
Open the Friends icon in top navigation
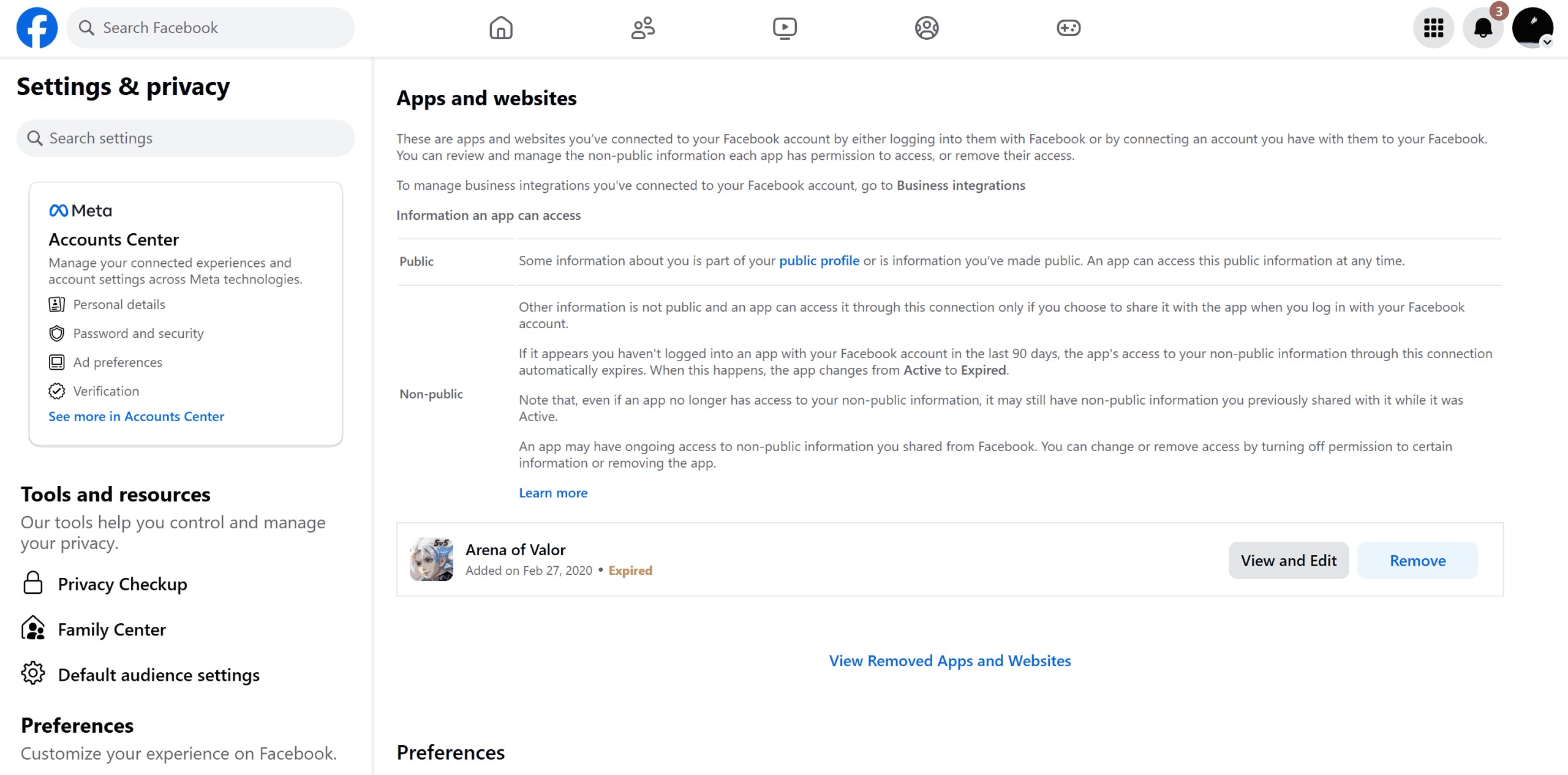[643, 28]
